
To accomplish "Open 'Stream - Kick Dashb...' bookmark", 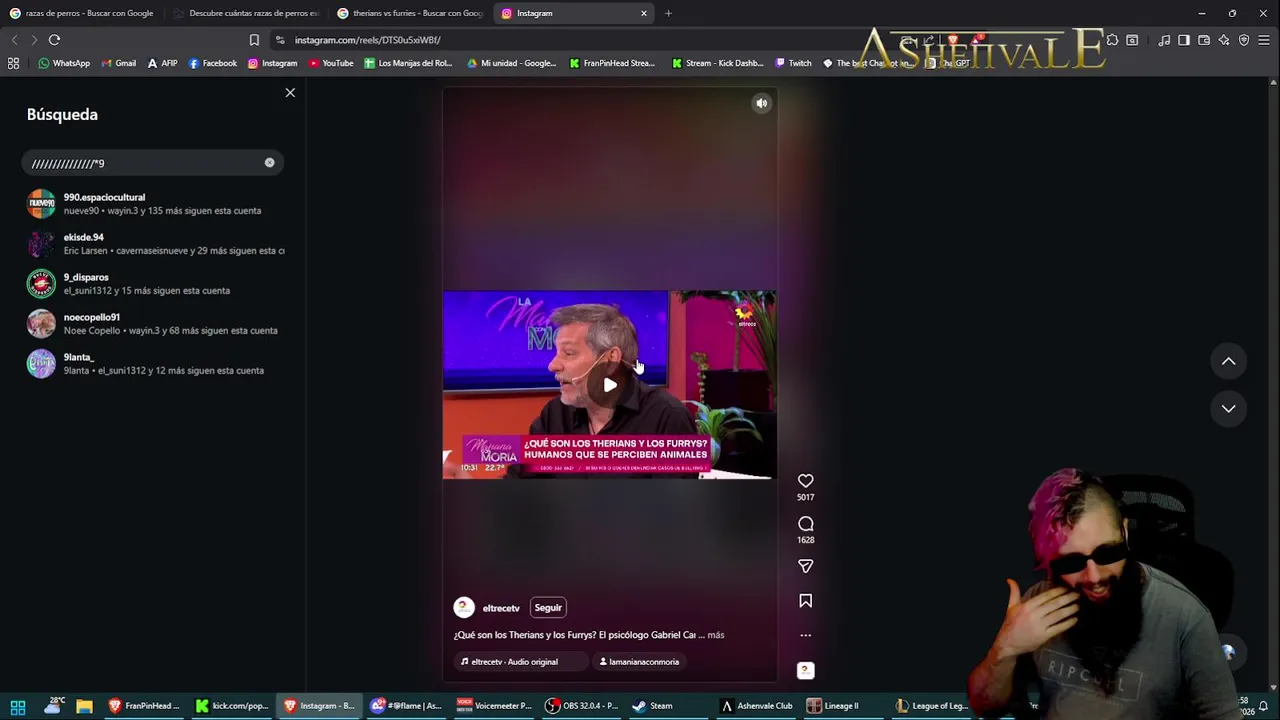I will pyautogui.click(x=718, y=63).
